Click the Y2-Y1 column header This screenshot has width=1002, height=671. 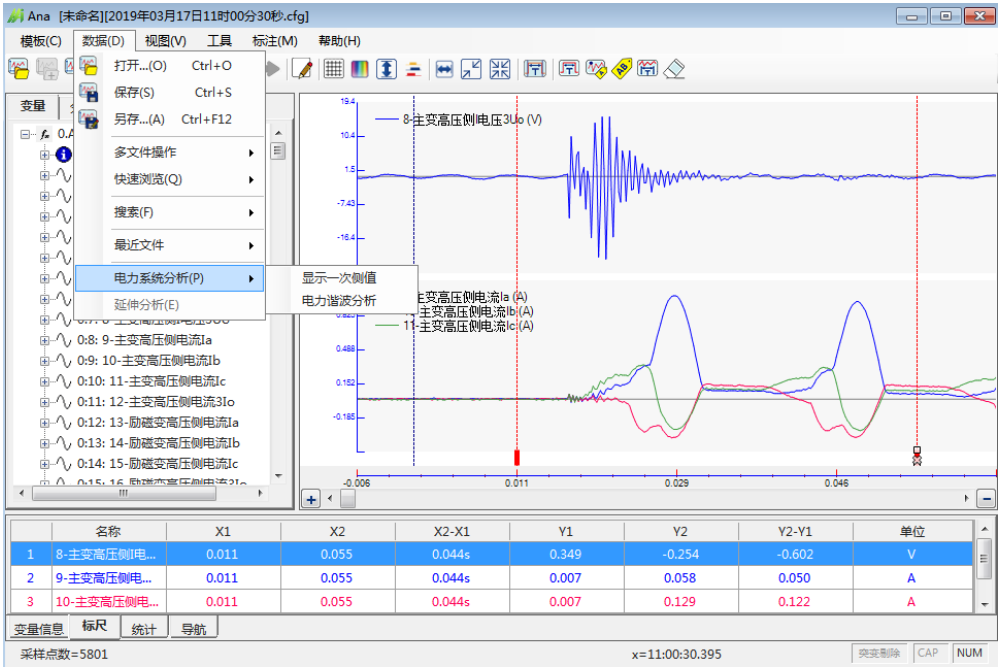click(796, 532)
